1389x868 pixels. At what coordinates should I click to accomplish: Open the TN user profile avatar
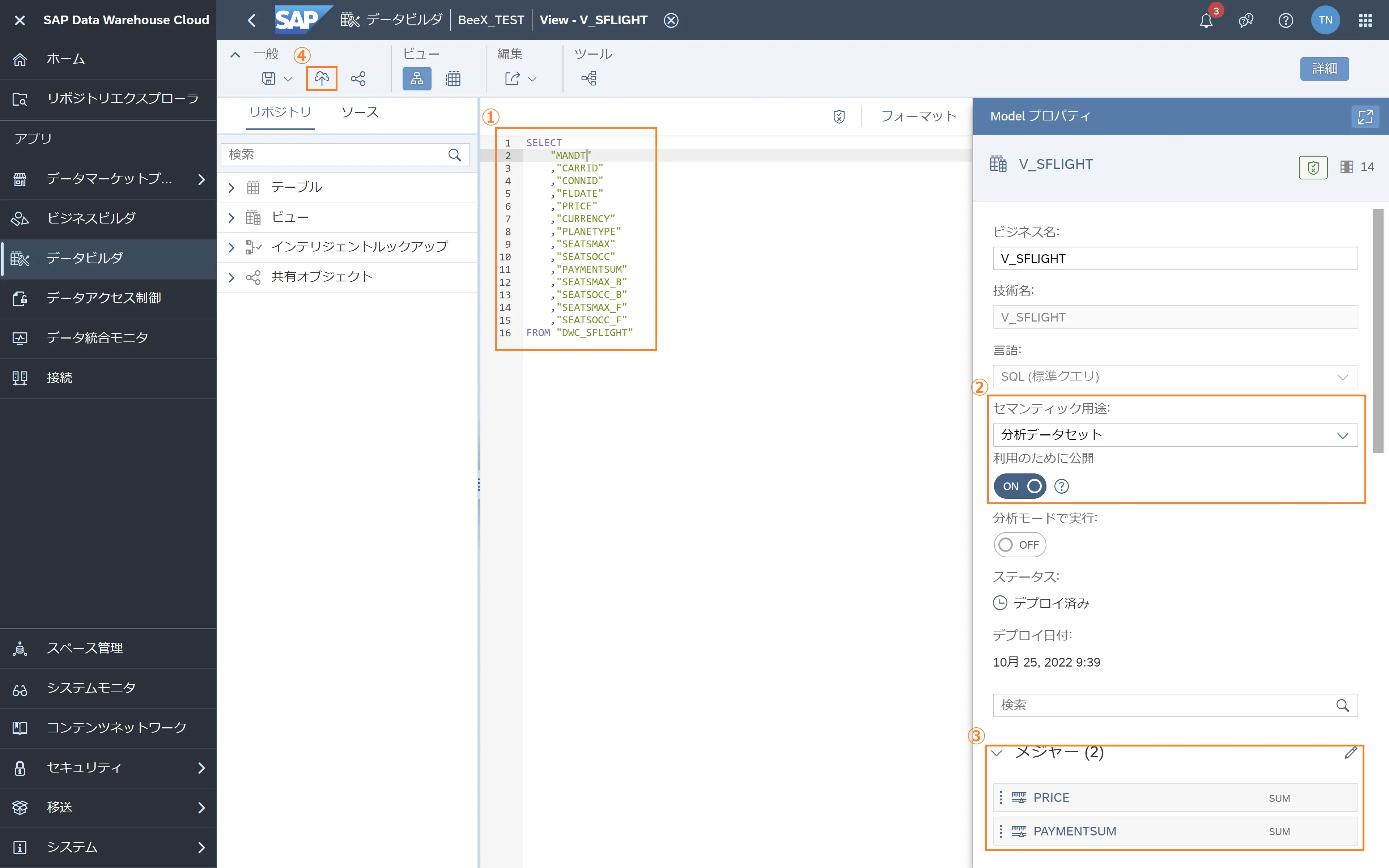point(1325,20)
